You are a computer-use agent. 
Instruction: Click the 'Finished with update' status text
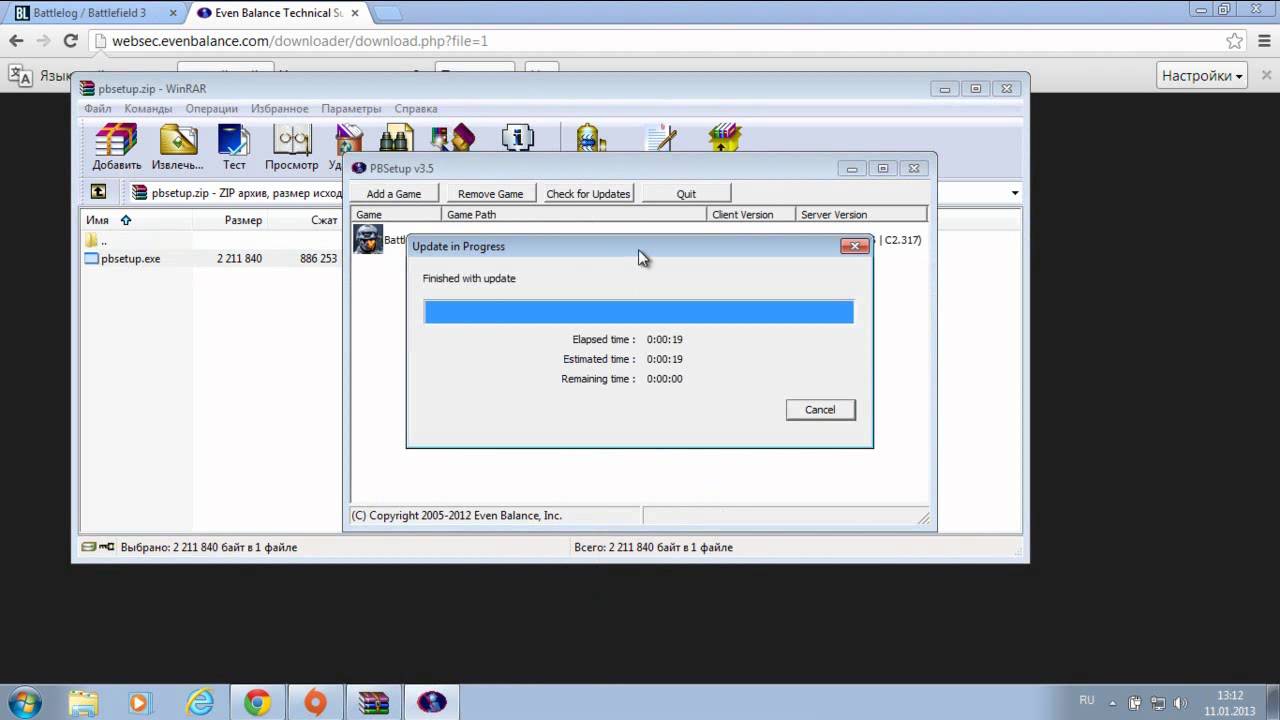469,278
